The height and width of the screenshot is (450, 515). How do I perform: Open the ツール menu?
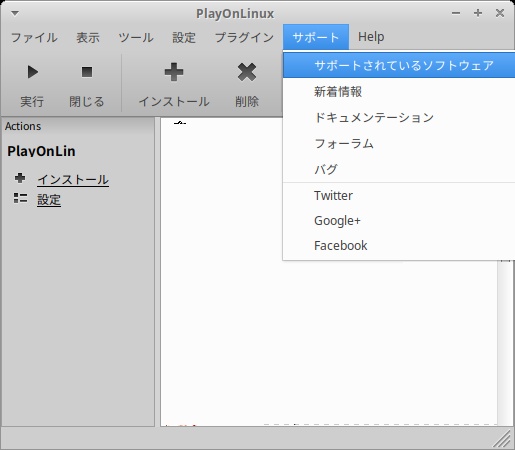point(136,37)
